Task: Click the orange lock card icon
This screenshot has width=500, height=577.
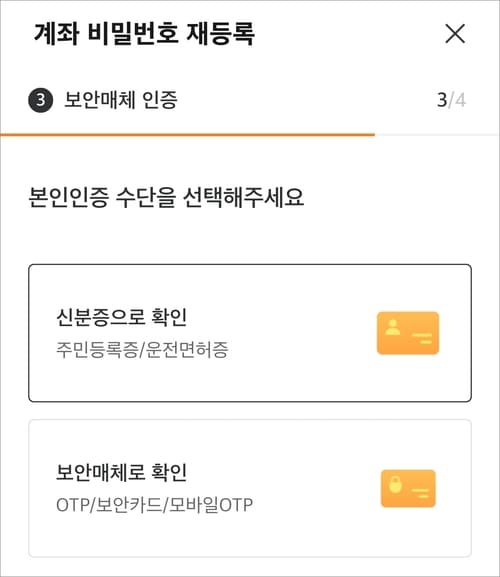Action: 408,488
